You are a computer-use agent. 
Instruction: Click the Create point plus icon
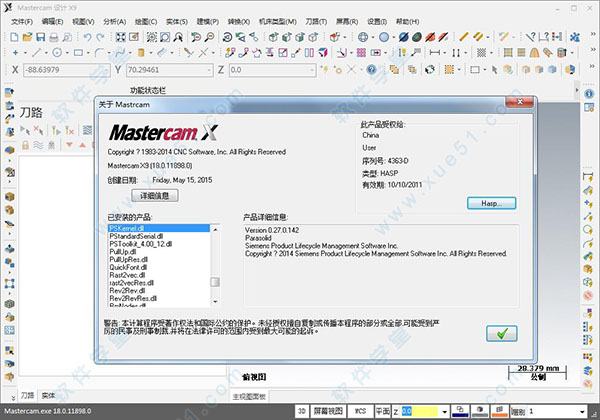(x=15, y=52)
